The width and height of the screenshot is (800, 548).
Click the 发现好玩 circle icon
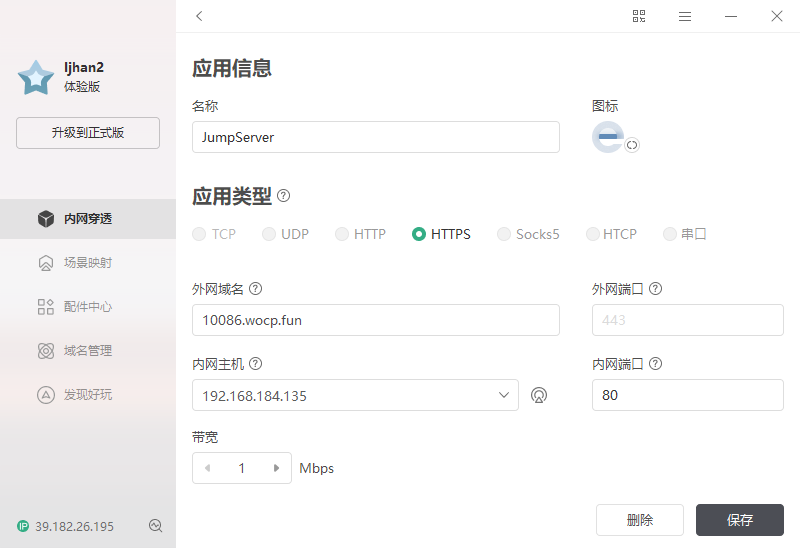(46, 394)
